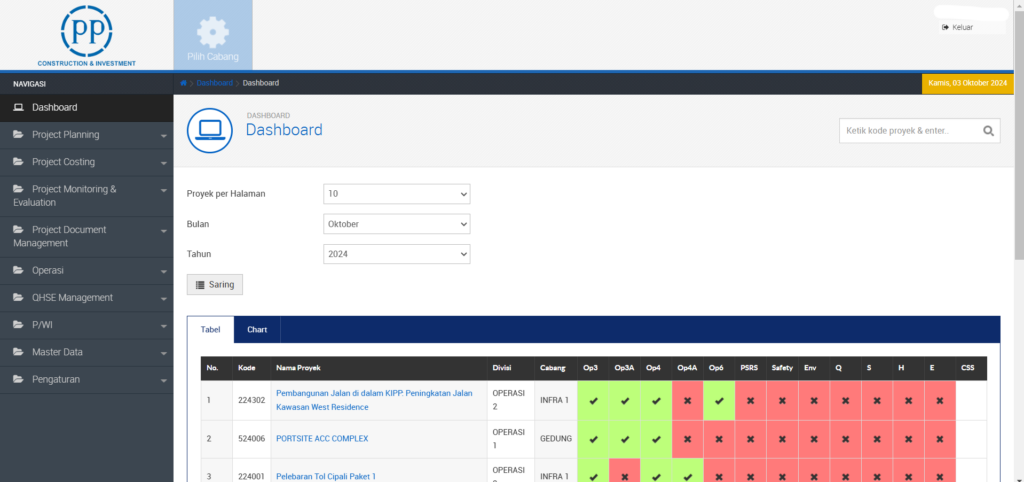This screenshot has width=1024, height=482.
Task: Click the PP Construction & Investment logo
Action: coord(86,32)
